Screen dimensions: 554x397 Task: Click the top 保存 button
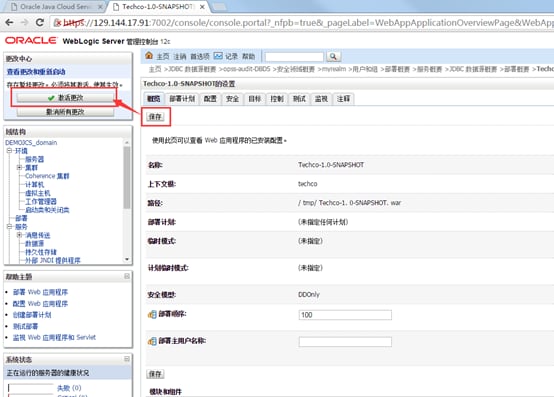tap(155, 117)
